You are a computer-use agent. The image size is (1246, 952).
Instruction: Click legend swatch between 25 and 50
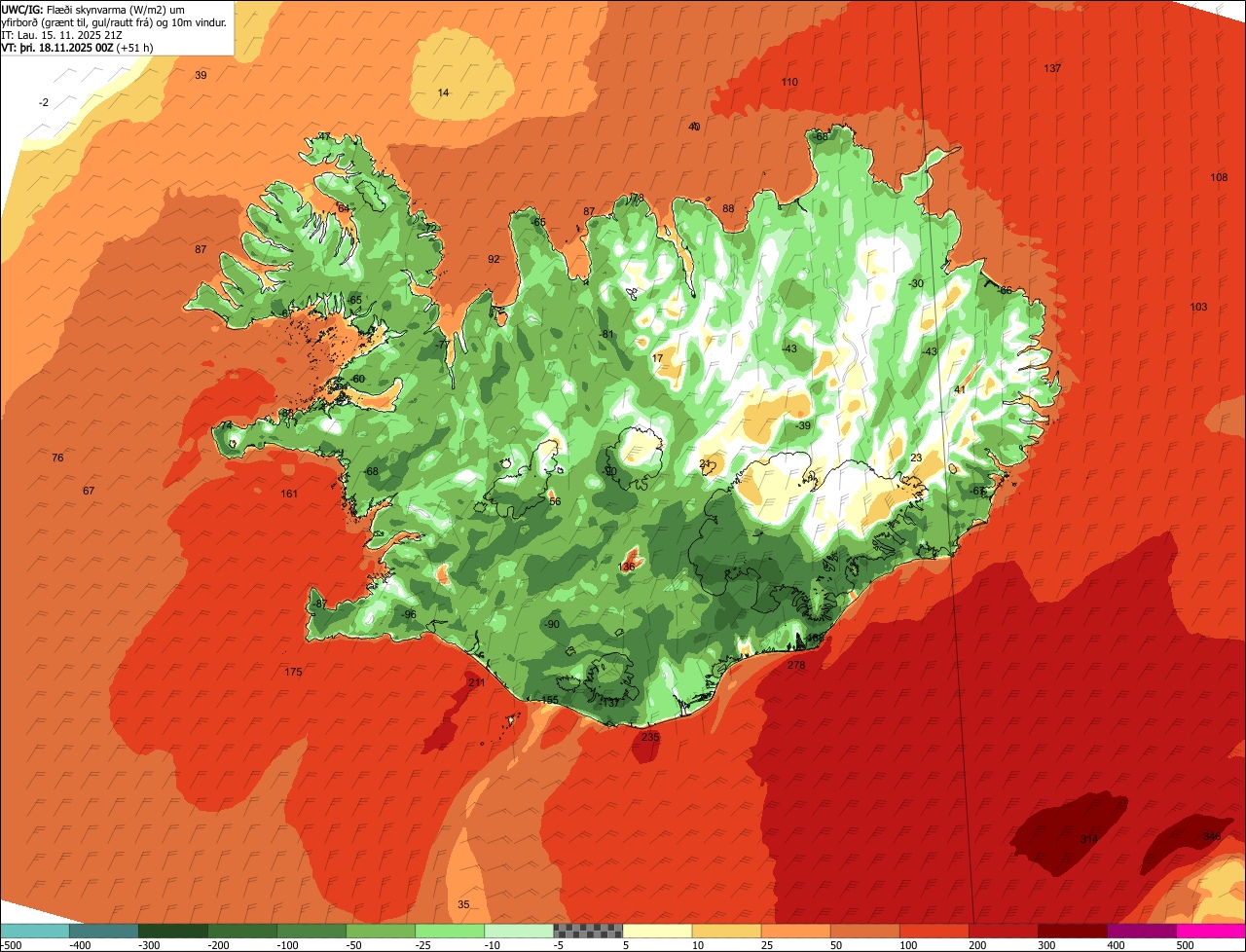pyautogui.click(x=796, y=931)
